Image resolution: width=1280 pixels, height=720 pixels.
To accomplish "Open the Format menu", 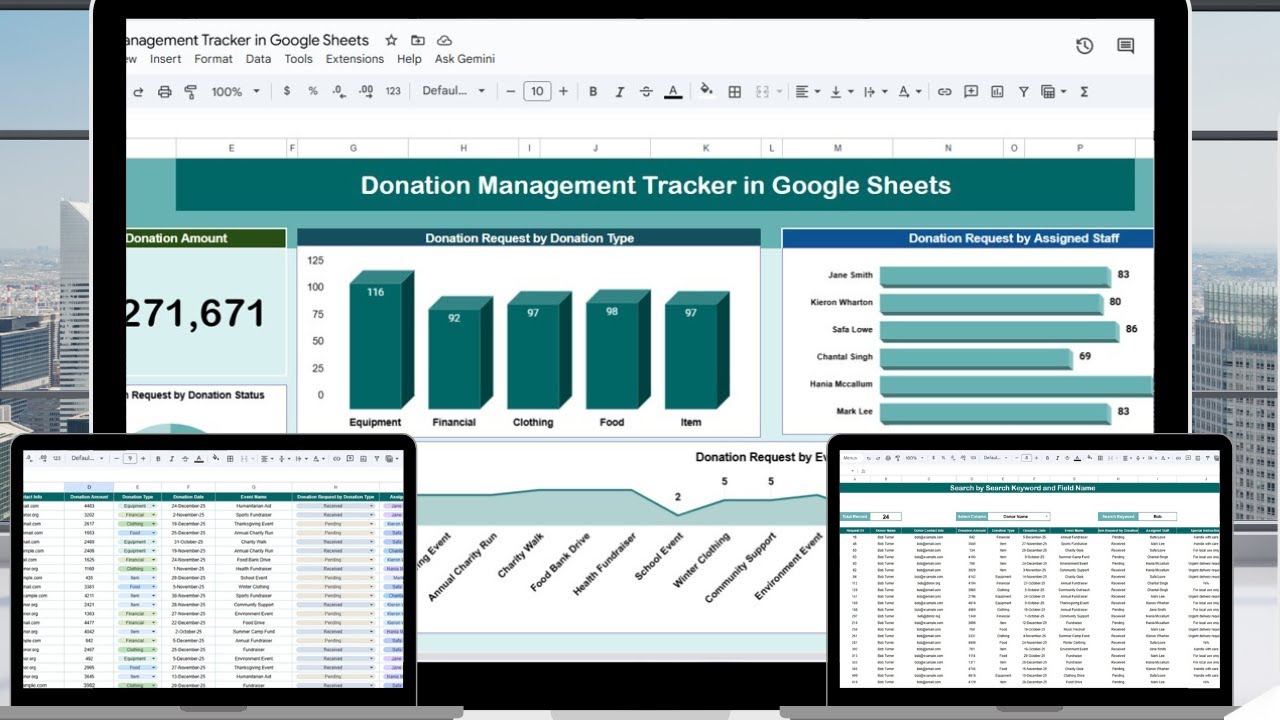I will click(x=213, y=59).
